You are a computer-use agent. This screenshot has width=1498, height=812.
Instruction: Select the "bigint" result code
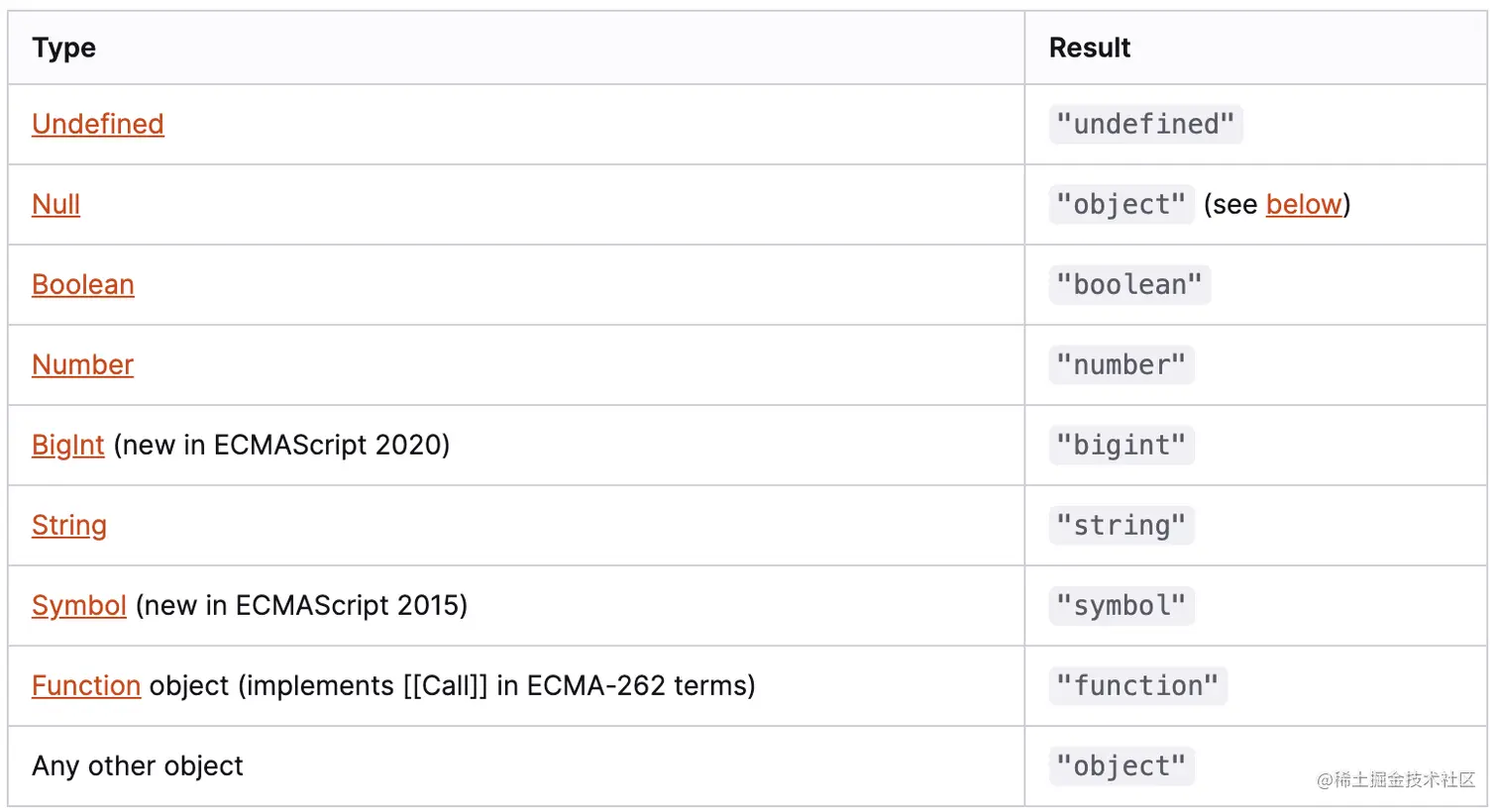[x=1121, y=445]
